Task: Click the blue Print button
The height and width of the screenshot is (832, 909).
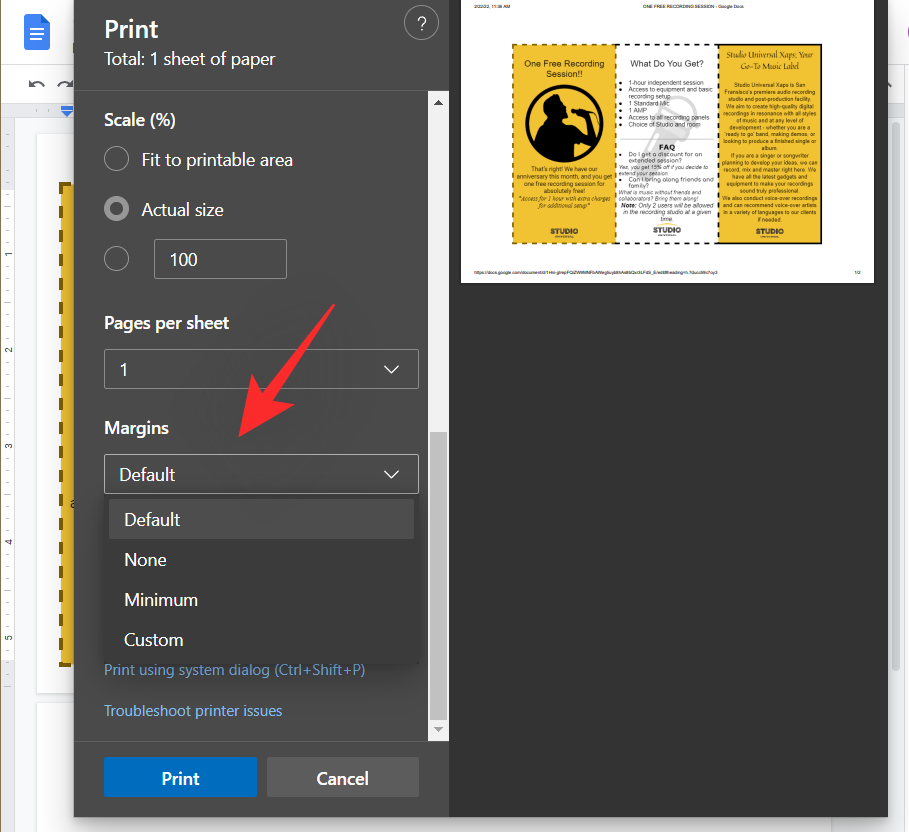Action: 180,778
